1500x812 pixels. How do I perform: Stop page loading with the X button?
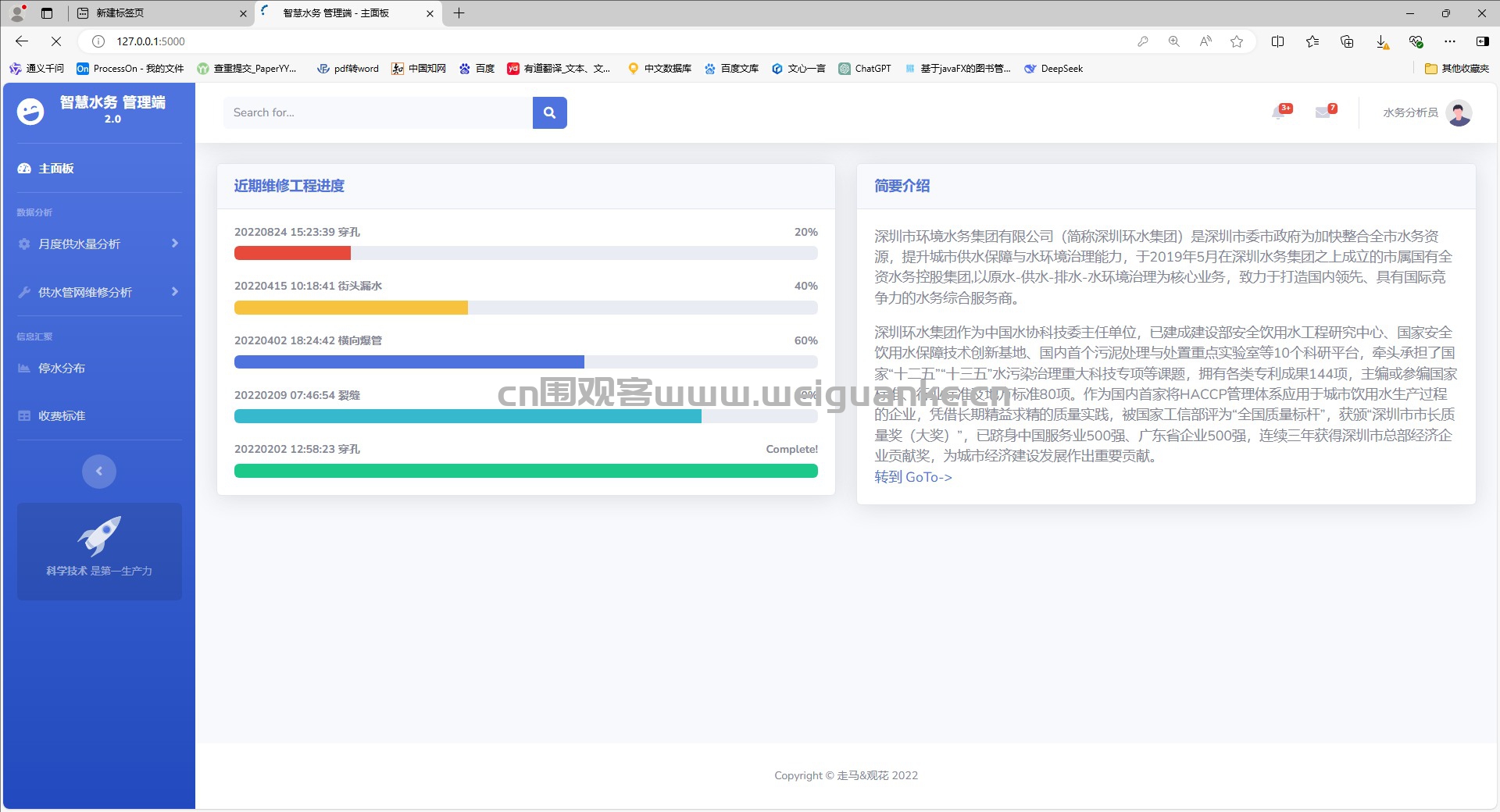pyautogui.click(x=56, y=41)
